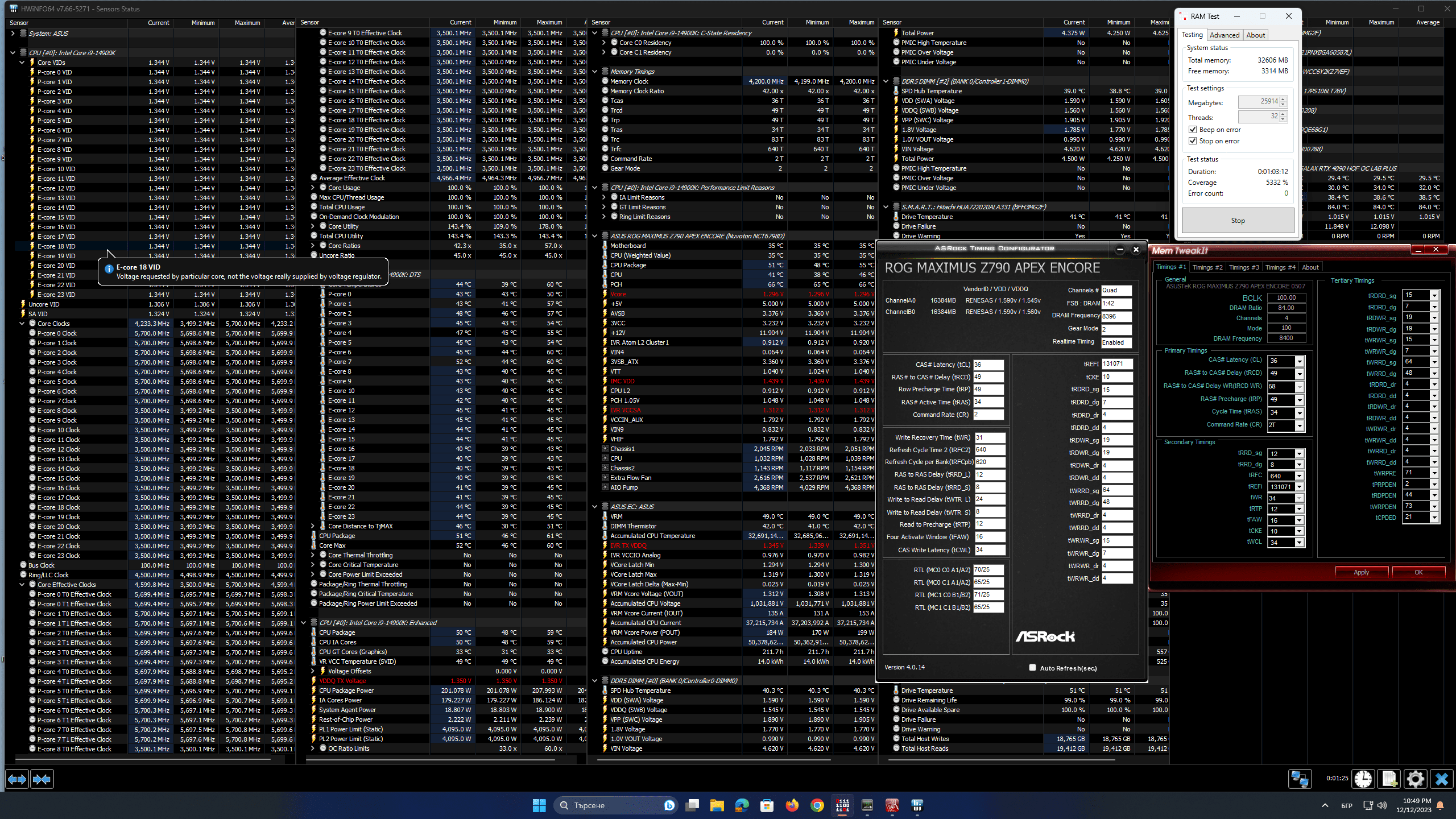1456x819 pixels.
Task: Open the tRDRD_sg dropdown in Tertiary Timings
Action: click(x=1434, y=295)
